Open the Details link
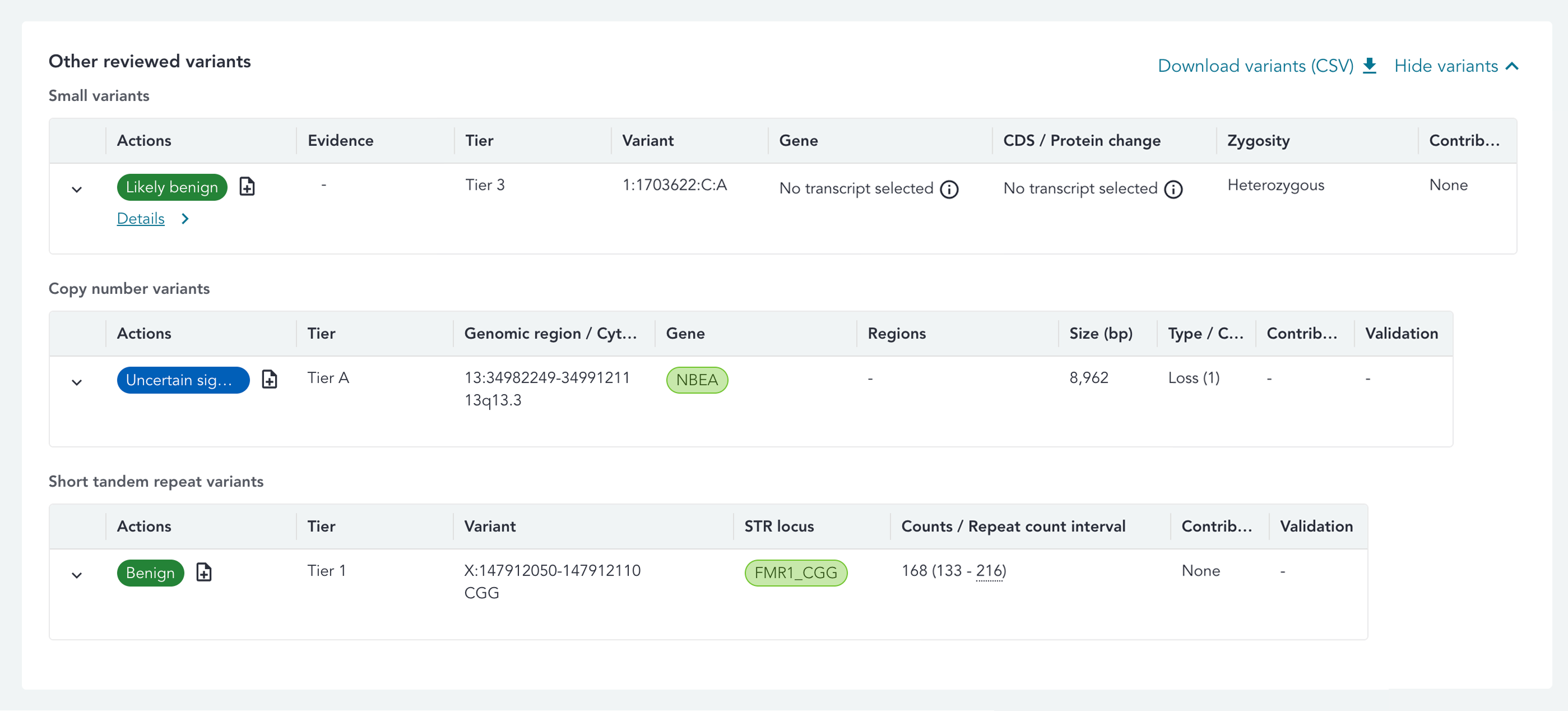This screenshot has height=711, width=1568. click(141, 219)
